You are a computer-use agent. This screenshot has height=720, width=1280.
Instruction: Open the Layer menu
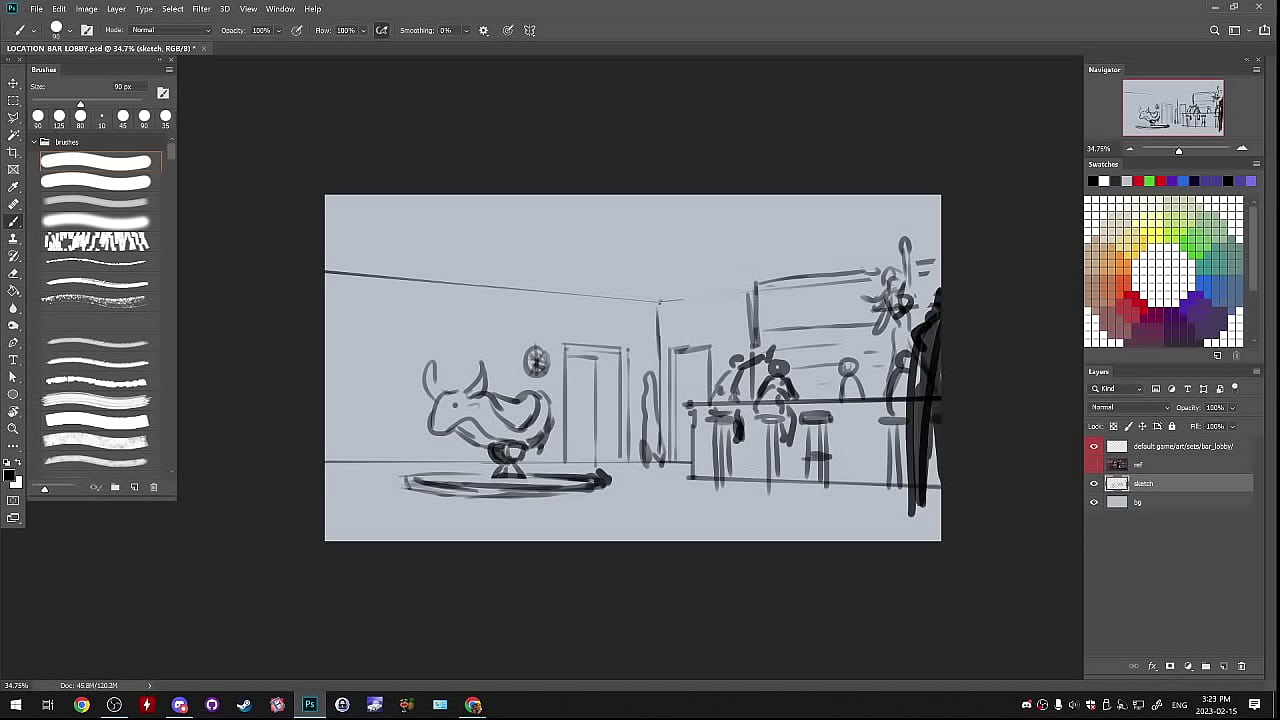click(x=116, y=9)
